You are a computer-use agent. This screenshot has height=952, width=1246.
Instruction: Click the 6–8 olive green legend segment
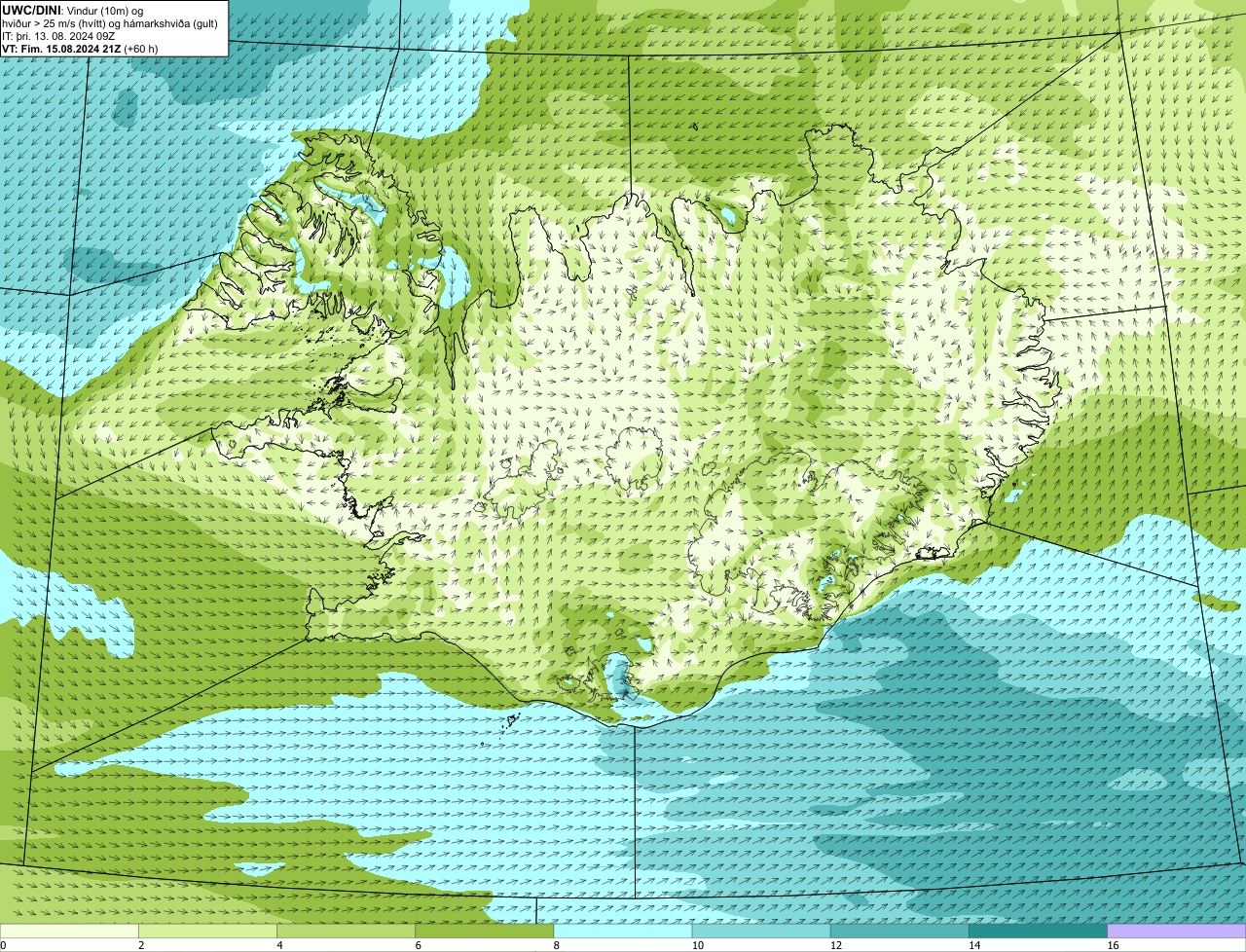click(485, 931)
